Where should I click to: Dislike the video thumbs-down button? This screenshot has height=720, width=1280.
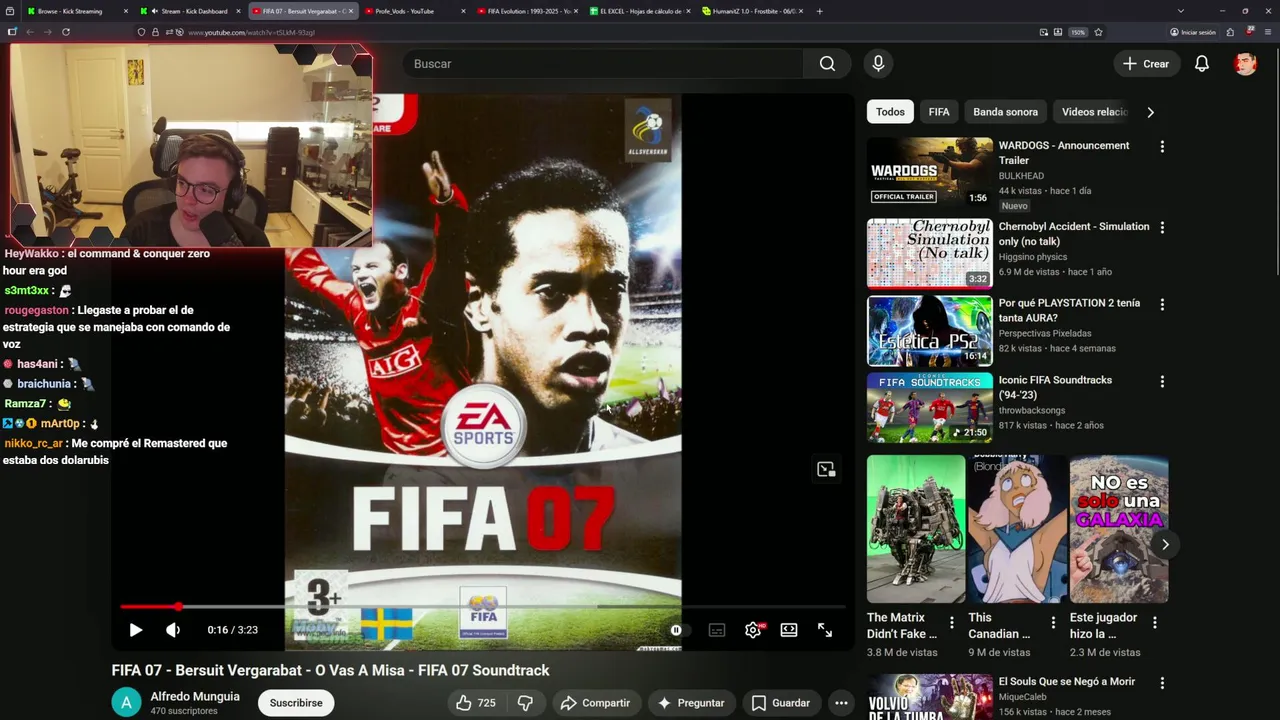525,703
